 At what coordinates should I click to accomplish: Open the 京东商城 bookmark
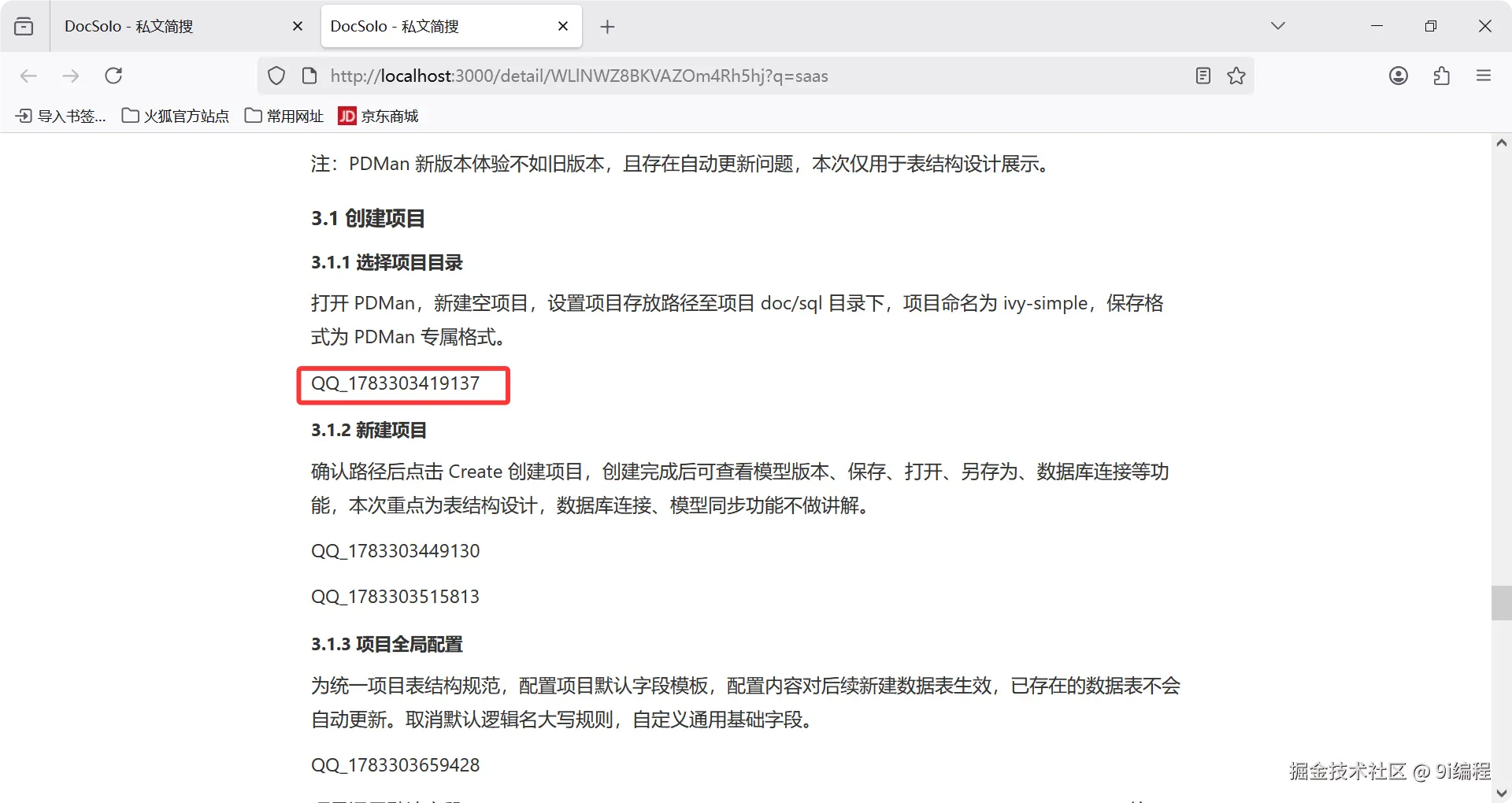tap(379, 116)
